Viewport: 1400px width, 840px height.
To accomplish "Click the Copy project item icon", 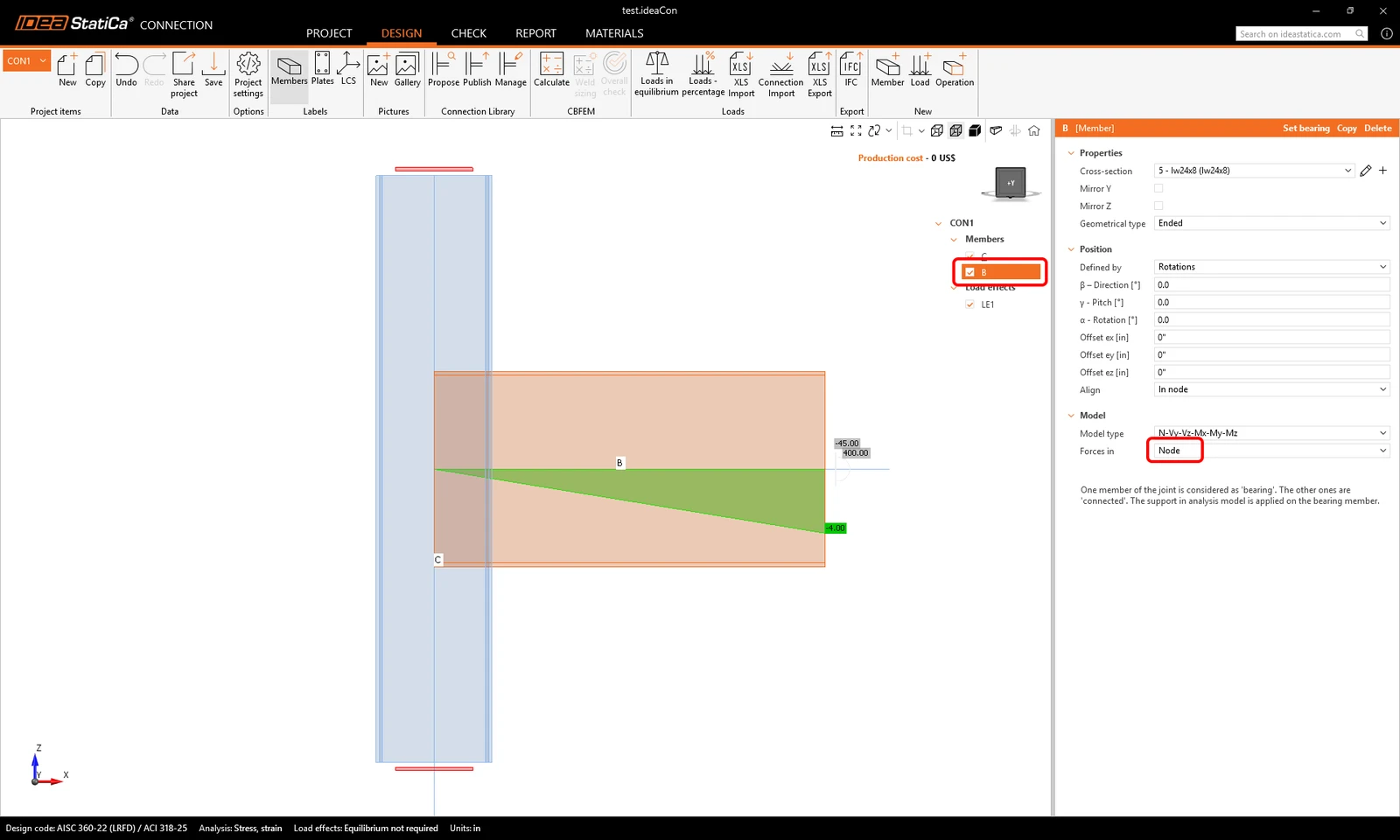I will click(x=95, y=69).
